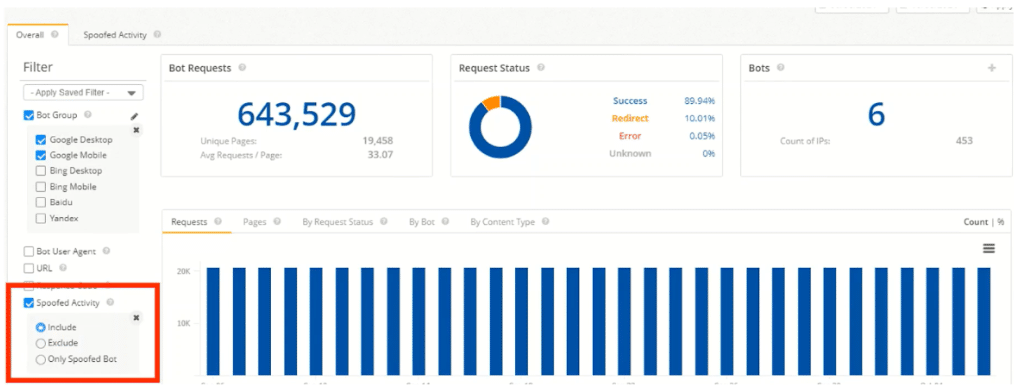The width and height of the screenshot is (1014, 387).
Task: Click the orange donut chart segment
Action: click(491, 102)
